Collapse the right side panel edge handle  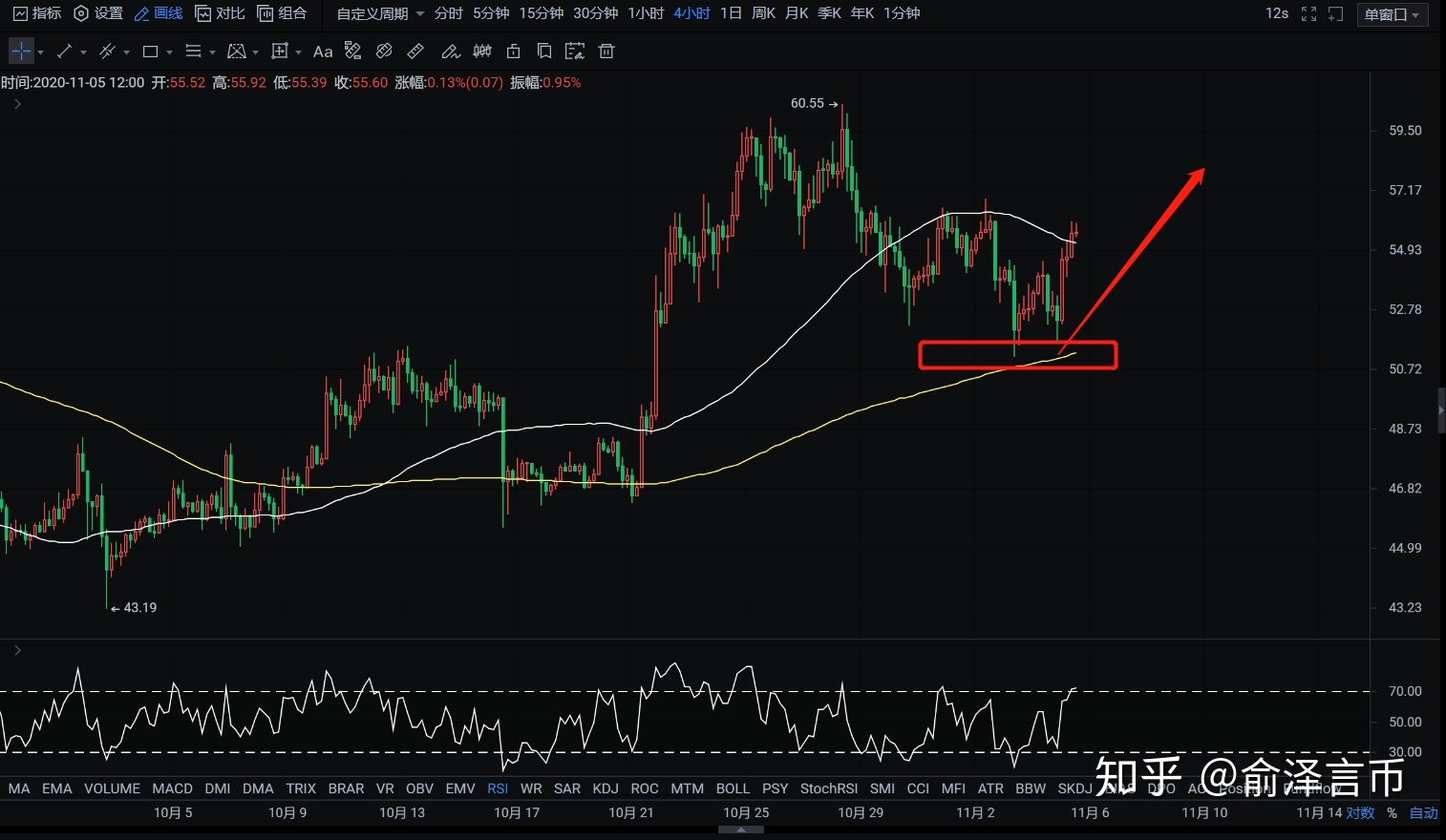(1440, 410)
